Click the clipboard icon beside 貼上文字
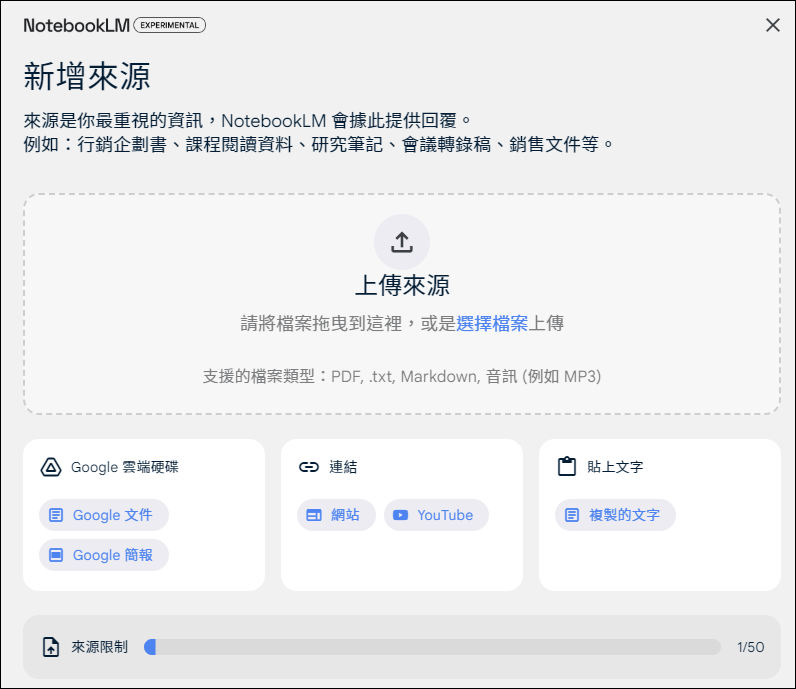The image size is (796, 689). [567, 467]
